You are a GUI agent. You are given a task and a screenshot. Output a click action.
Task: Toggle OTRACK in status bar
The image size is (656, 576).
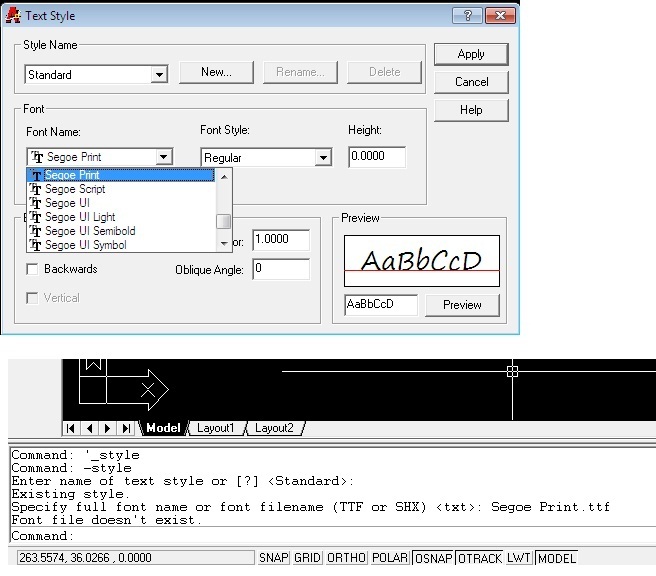click(x=479, y=558)
